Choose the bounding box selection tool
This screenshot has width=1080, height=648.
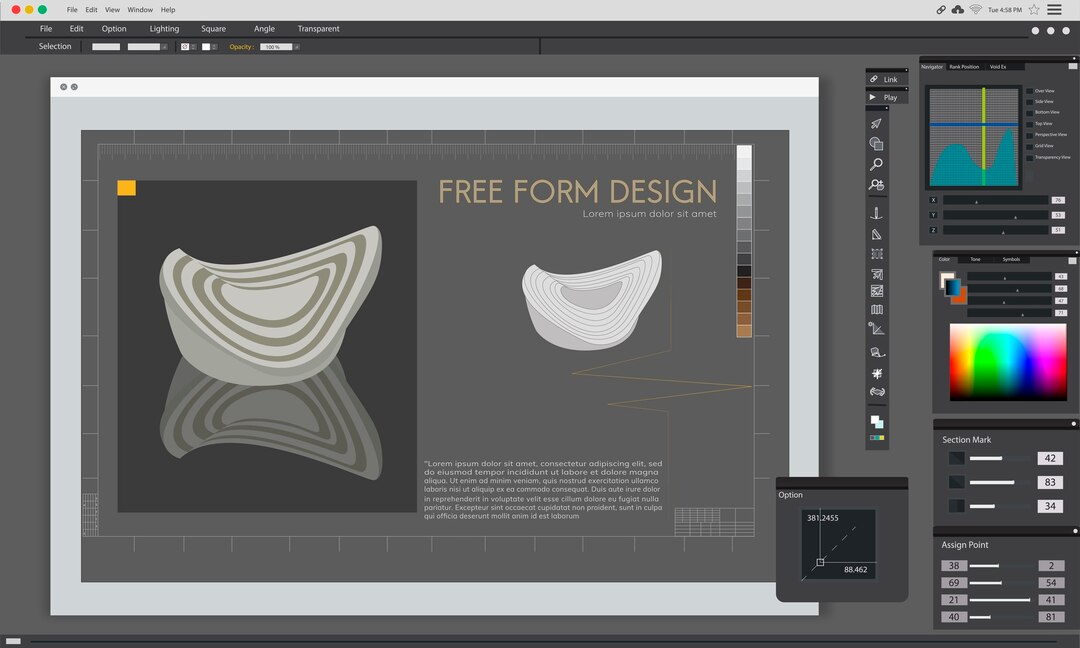(x=877, y=254)
